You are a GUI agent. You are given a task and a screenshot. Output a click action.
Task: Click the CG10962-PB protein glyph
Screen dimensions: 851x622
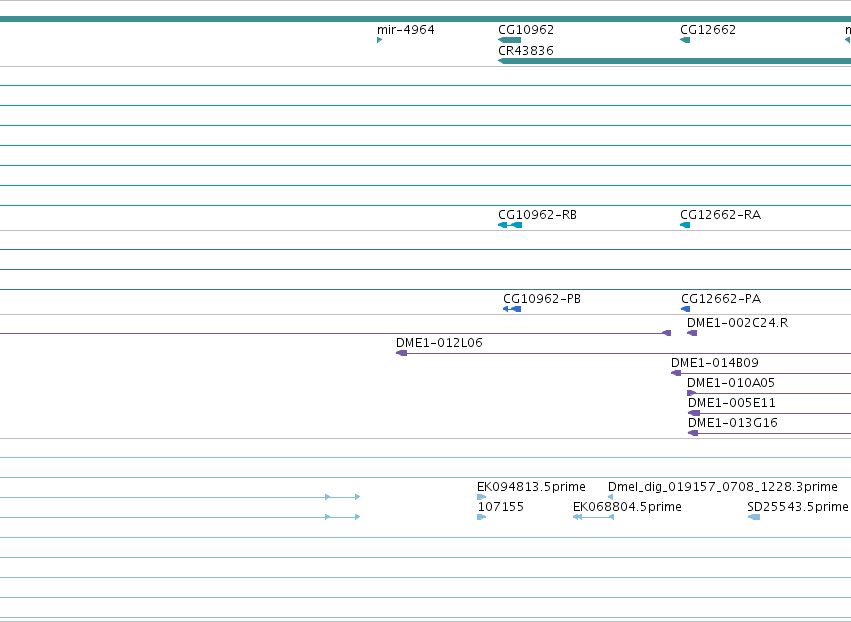pyautogui.click(x=512, y=309)
